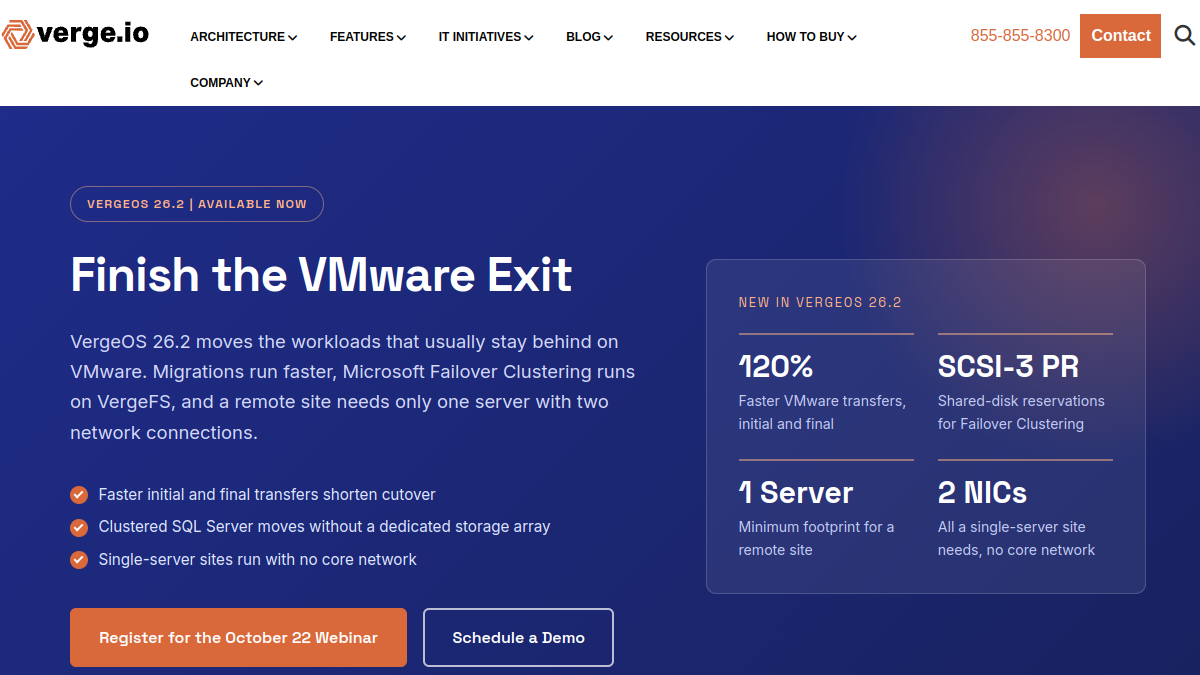This screenshot has height=675, width=1200.
Task: Call the 855-855-8300 phone link
Action: pyautogui.click(x=1020, y=36)
